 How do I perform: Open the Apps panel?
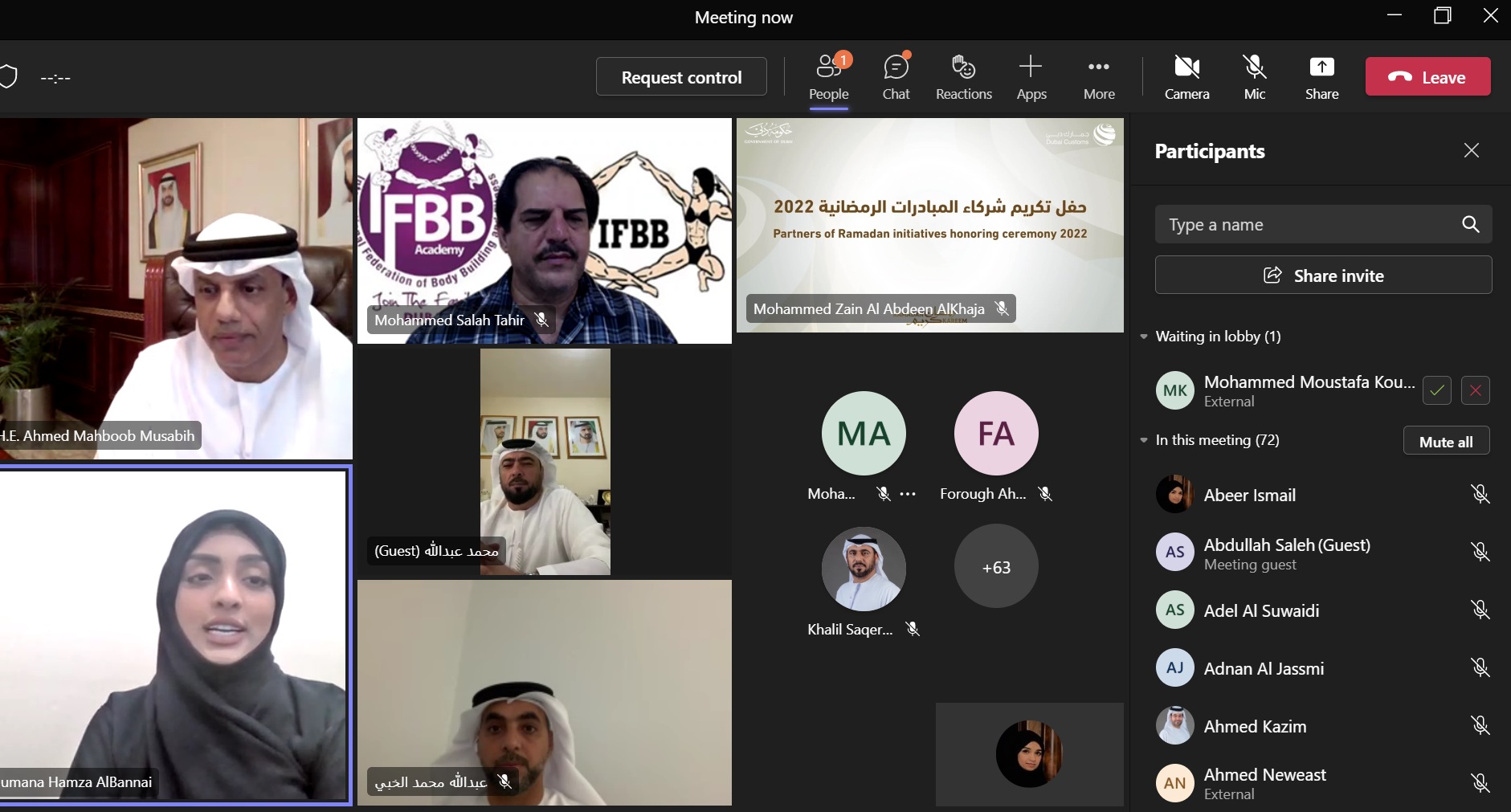pyautogui.click(x=1031, y=77)
